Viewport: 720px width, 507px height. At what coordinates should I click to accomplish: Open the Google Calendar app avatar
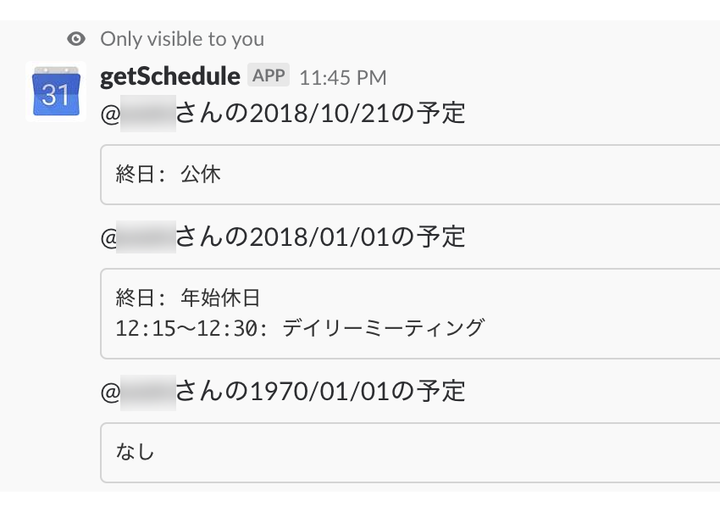click(x=56, y=91)
